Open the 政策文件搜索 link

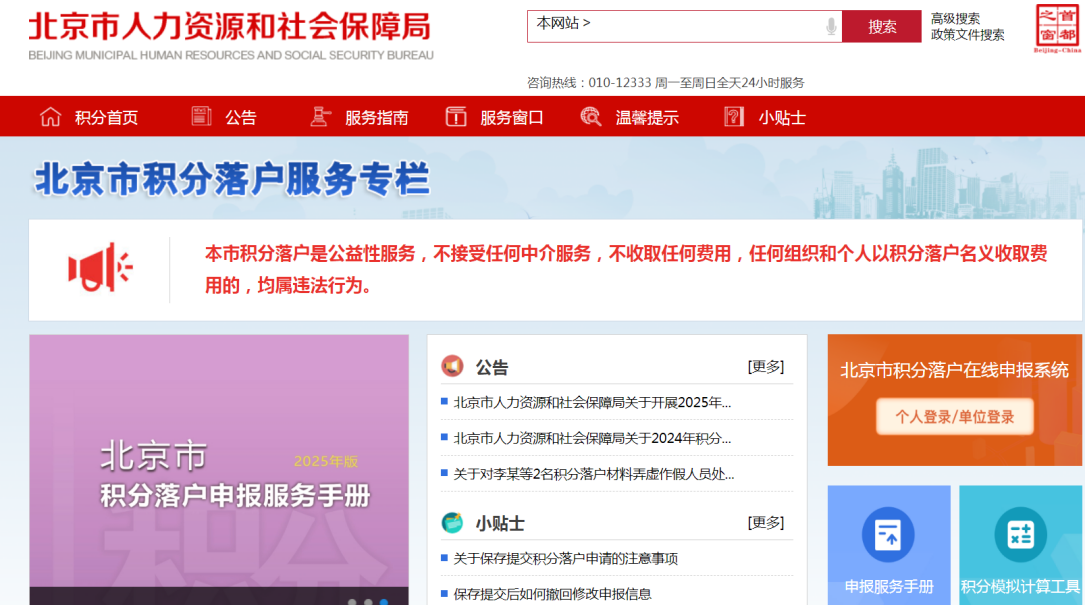pyautogui.click(x=967, y=35)
